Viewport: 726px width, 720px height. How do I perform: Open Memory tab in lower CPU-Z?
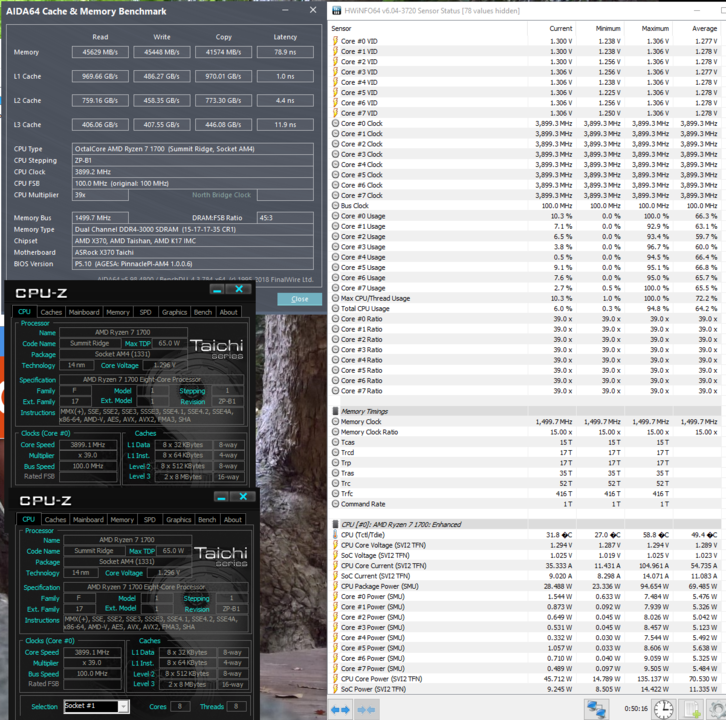[122, 520]
